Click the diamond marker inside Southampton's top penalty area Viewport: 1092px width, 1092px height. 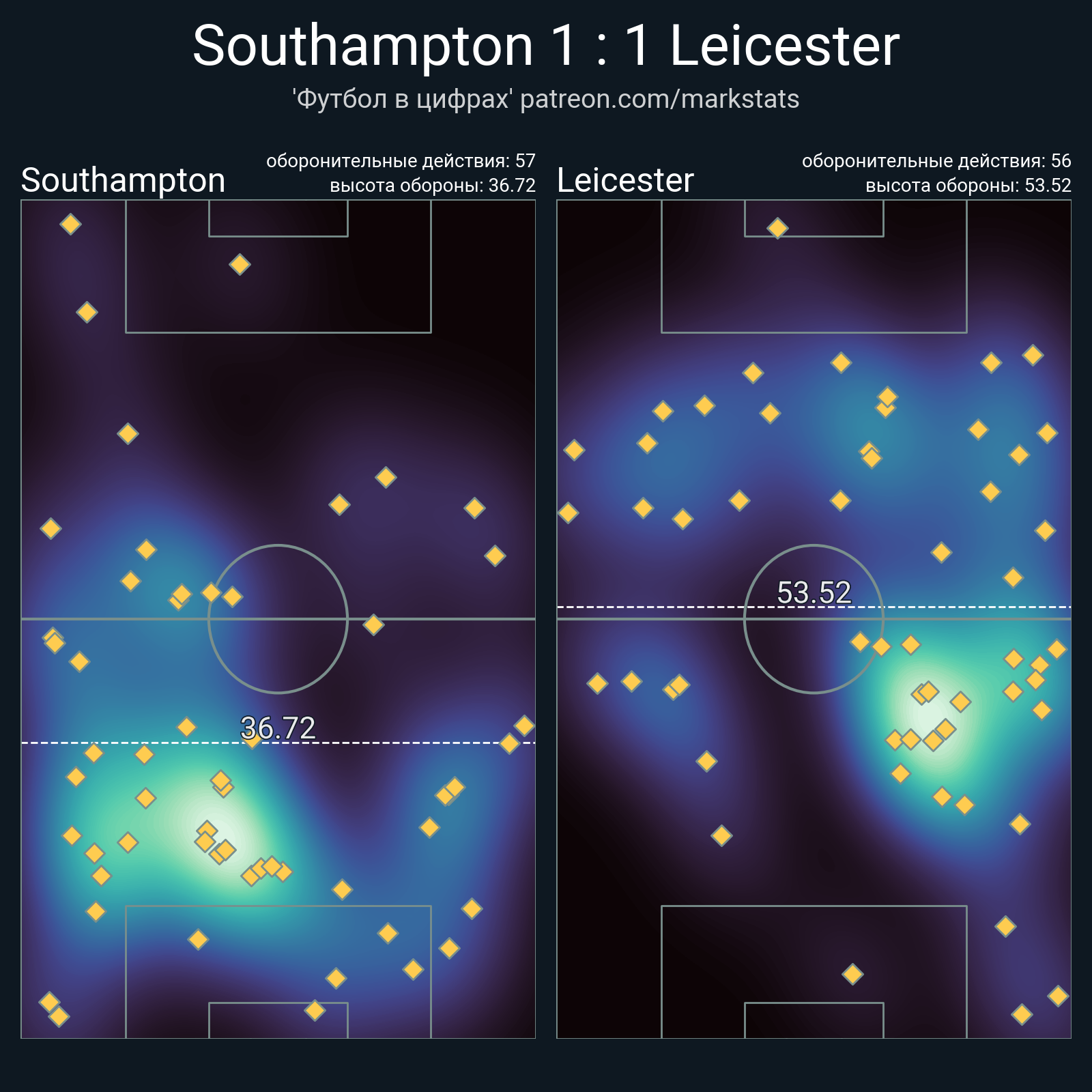click(240, 264)
